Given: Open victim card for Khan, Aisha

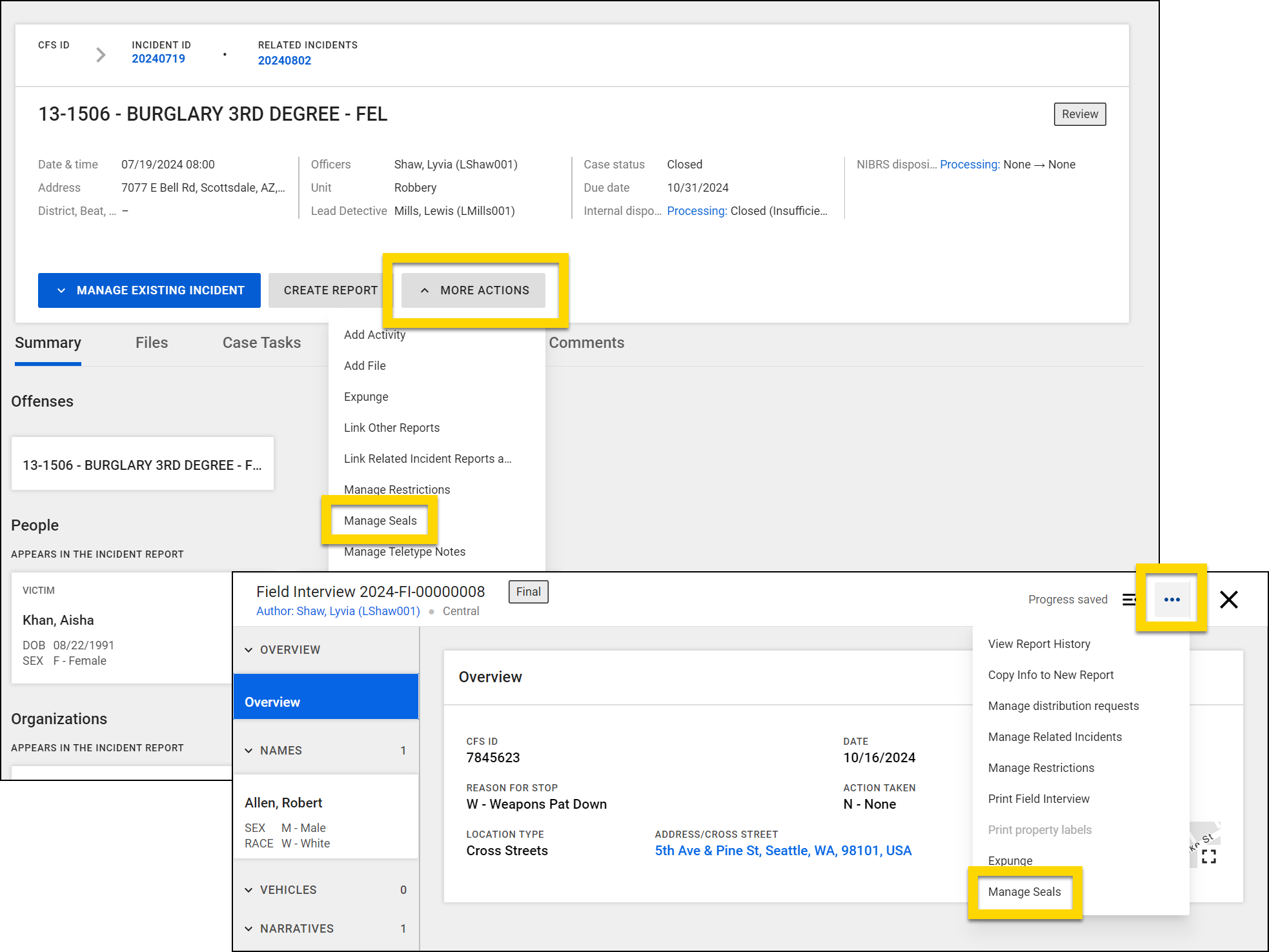Looking at the screenshot, I should coord(121,628).
